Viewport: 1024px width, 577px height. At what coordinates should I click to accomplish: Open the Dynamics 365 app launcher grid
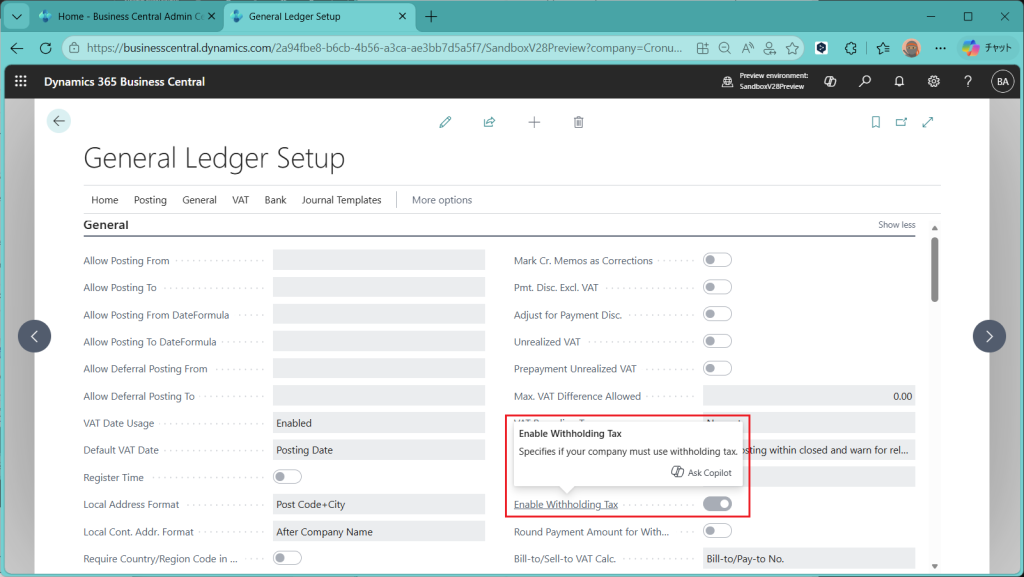(x=21, y=81)
